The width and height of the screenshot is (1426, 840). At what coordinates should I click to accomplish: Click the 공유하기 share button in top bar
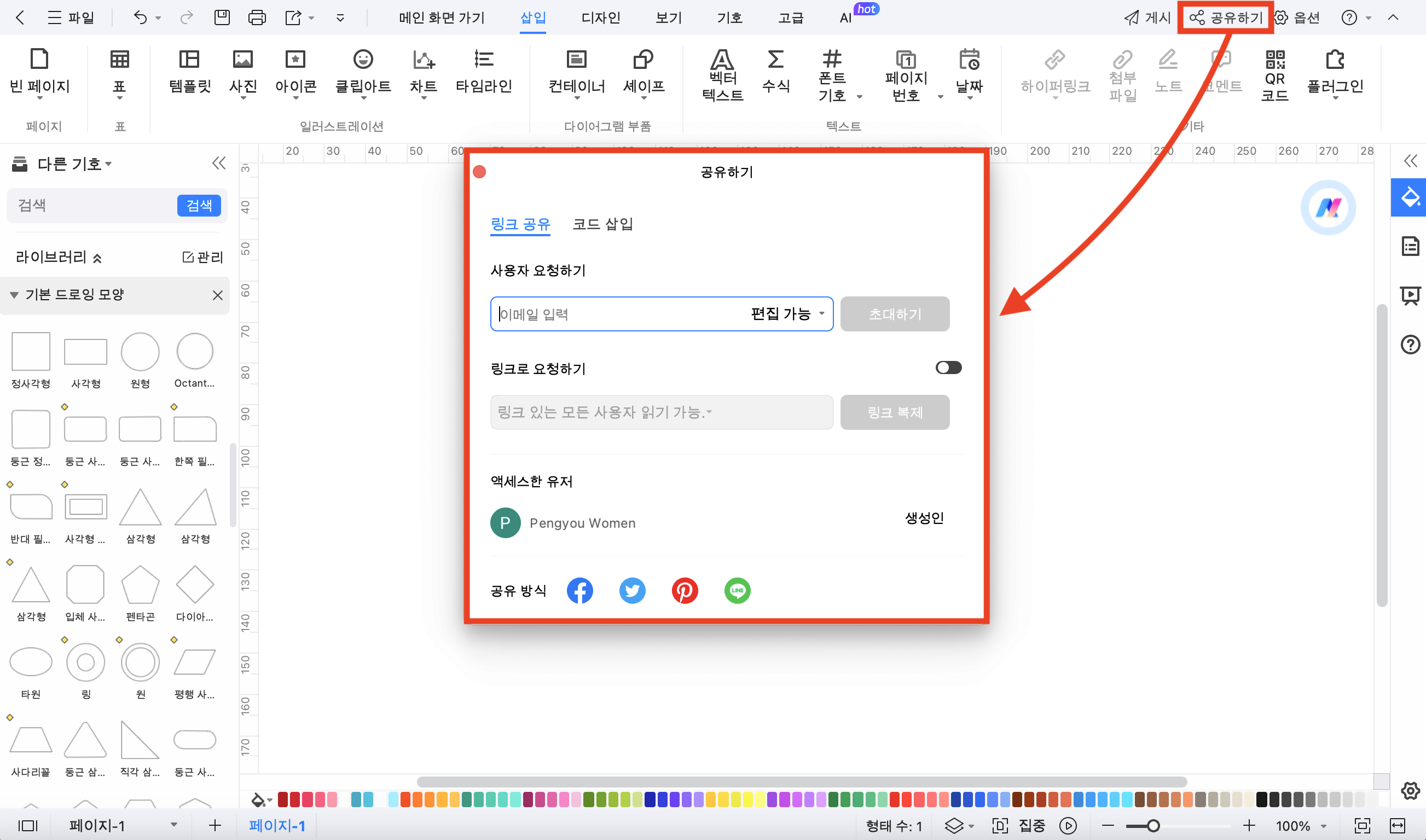1226,17
